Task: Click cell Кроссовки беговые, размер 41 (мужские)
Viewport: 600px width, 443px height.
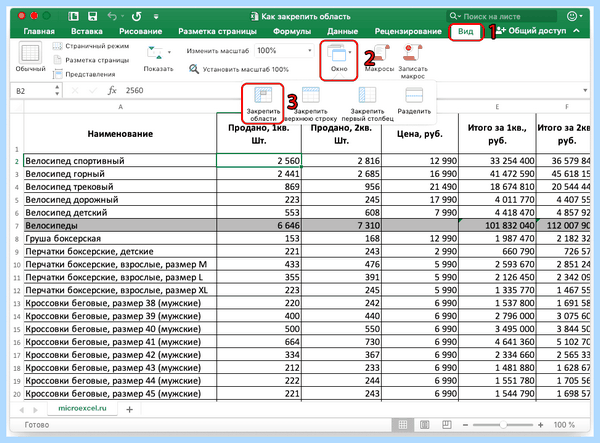Action: pyautogui.click(x=120, y=342)
